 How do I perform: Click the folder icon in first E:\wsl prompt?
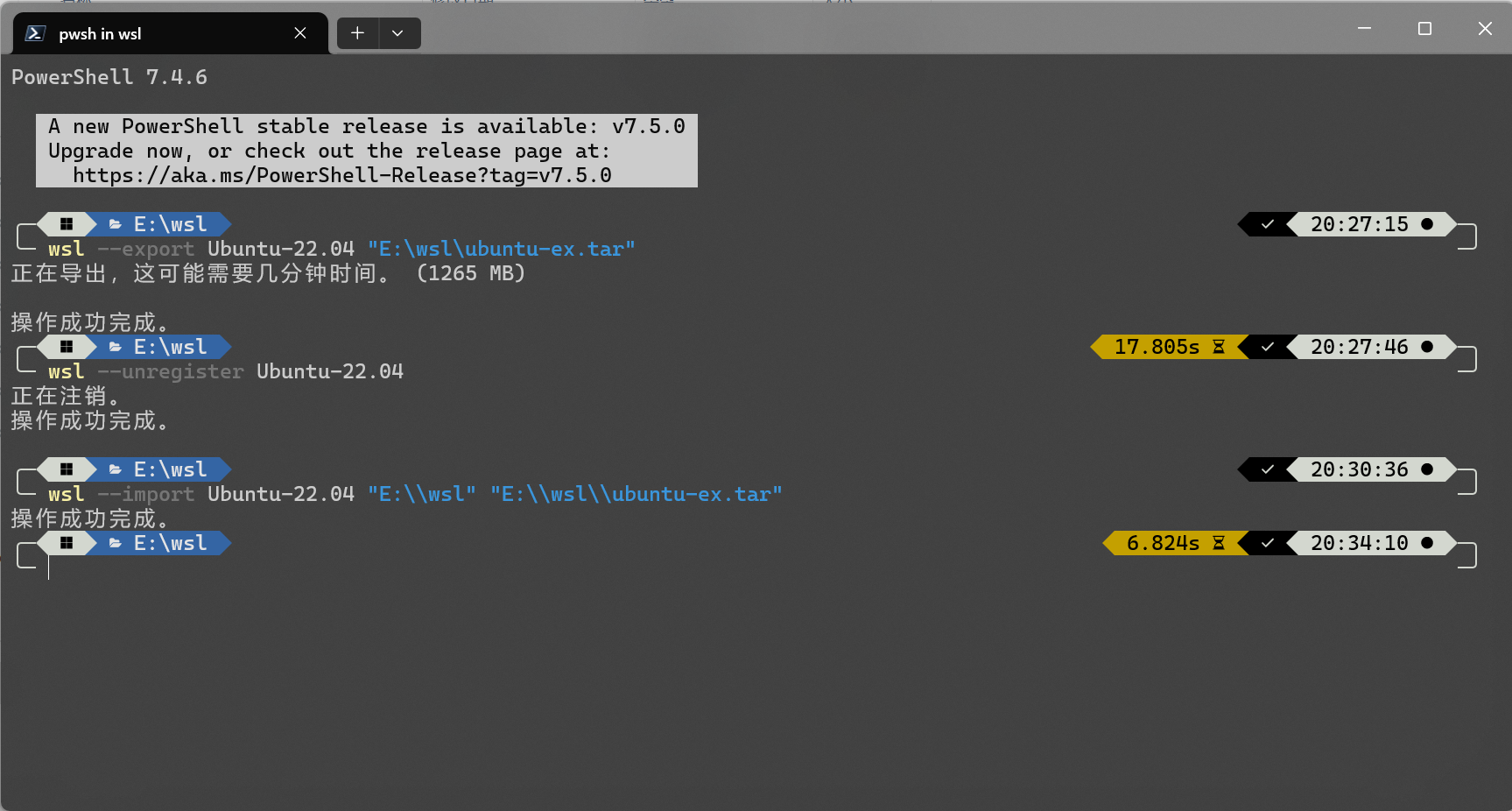click(115, 224)
